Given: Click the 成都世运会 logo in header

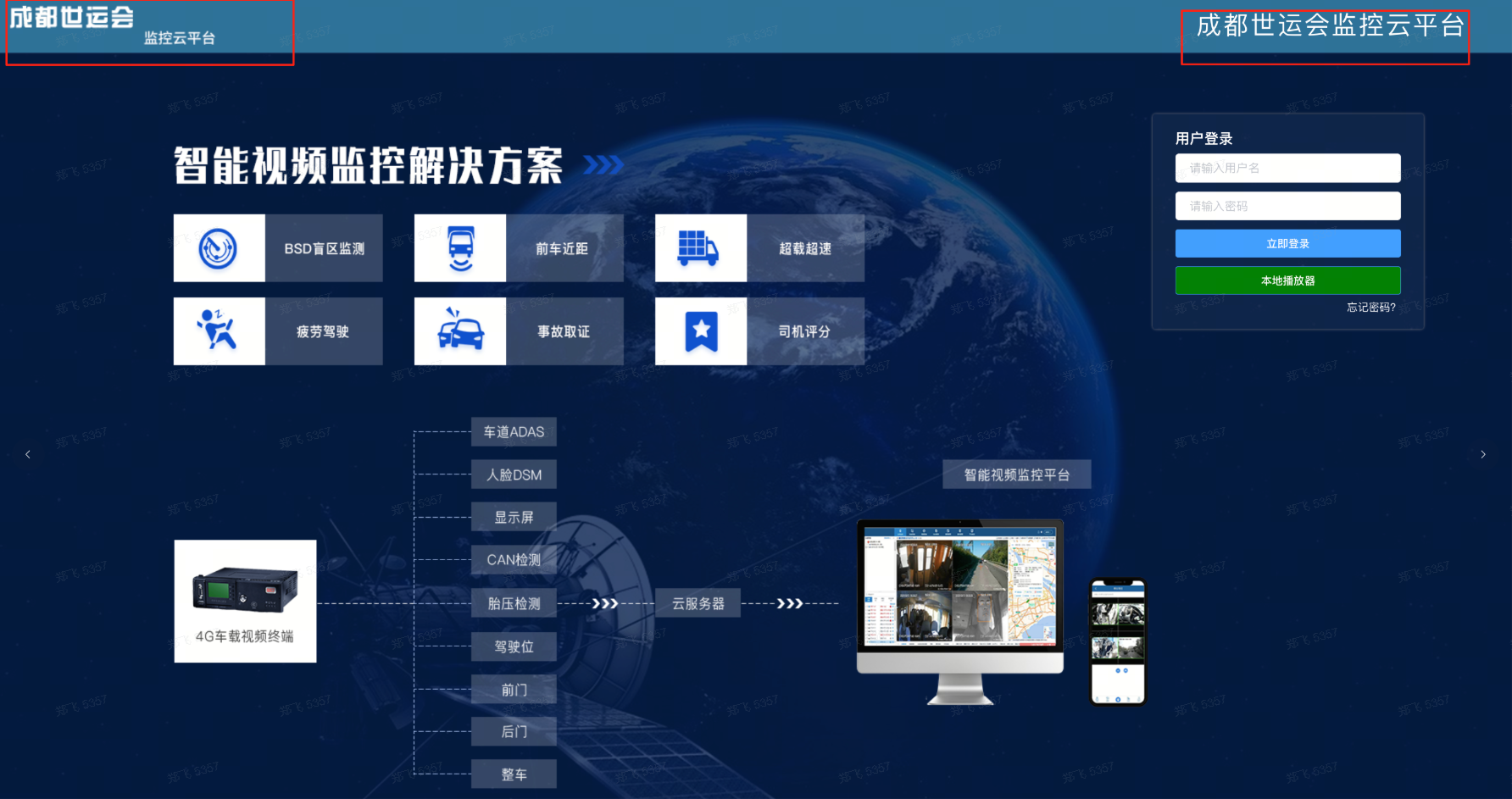Looking at the screenshot, I should point(72,18).
